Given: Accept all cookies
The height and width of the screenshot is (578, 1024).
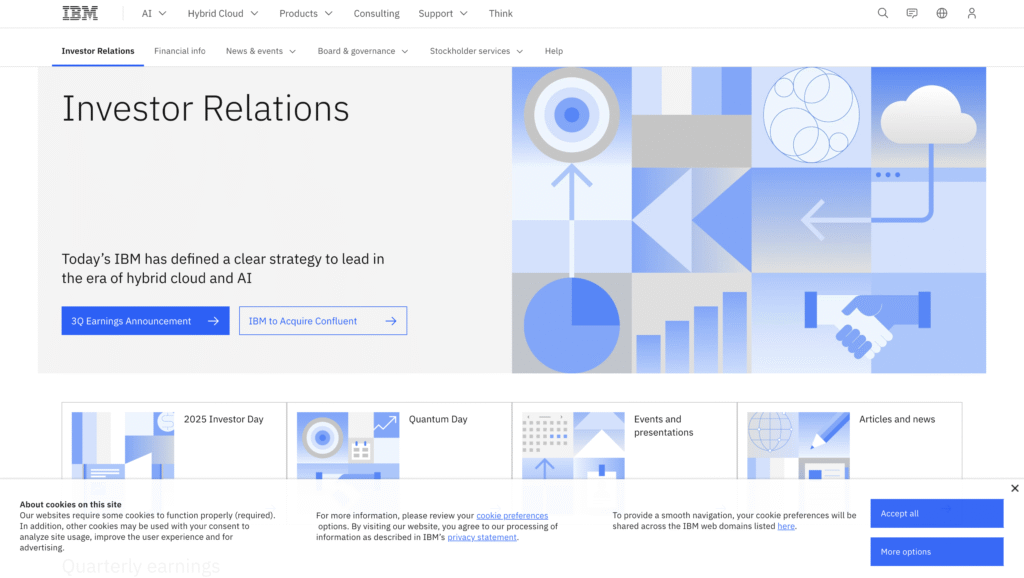Looking at the screenshot, I should point(936,514).
